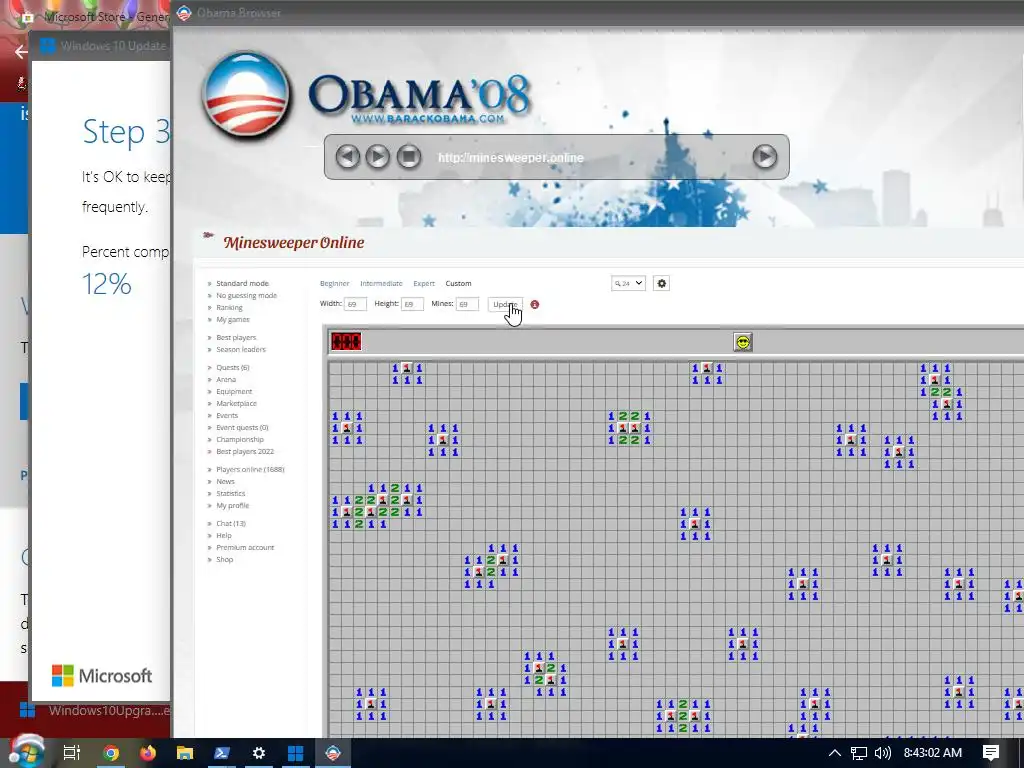Click the Update button
1024x768 pixels.
coord(505,304)
